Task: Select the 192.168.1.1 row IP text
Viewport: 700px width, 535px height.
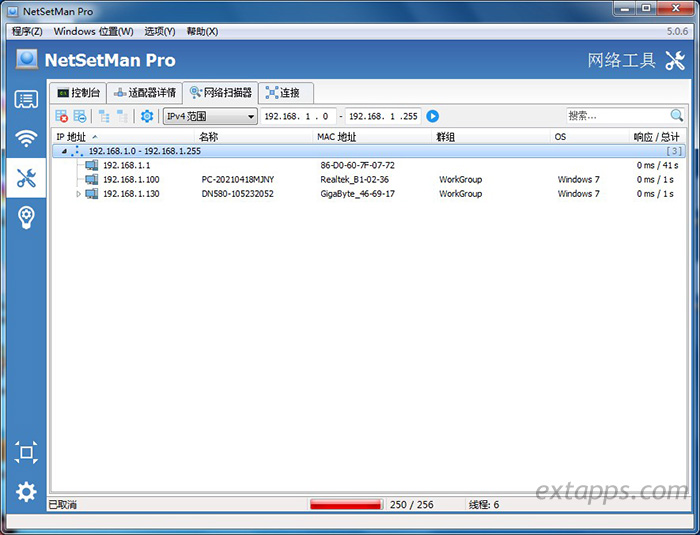Action: point(127,165)
